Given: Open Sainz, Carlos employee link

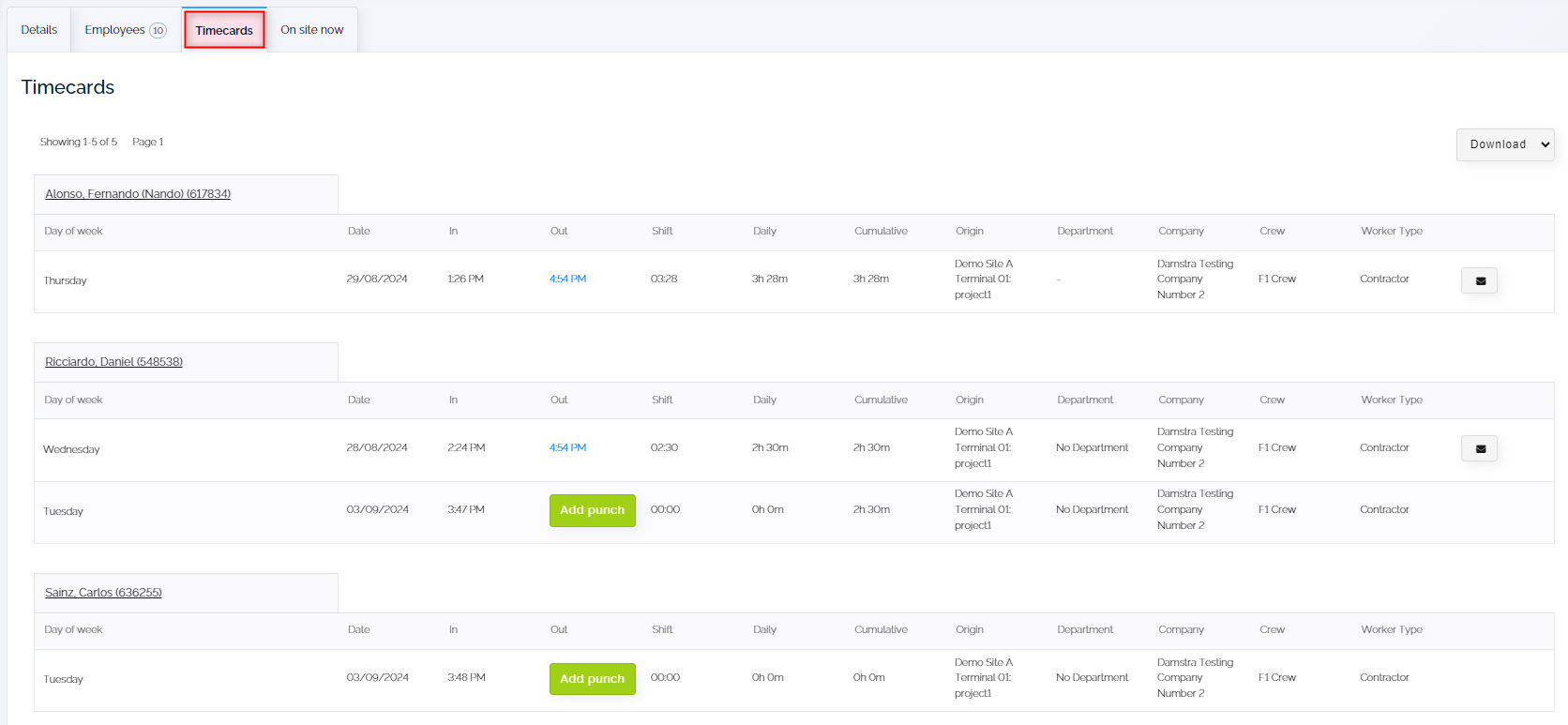Looking at the screenshot, I should coord(103,593).
